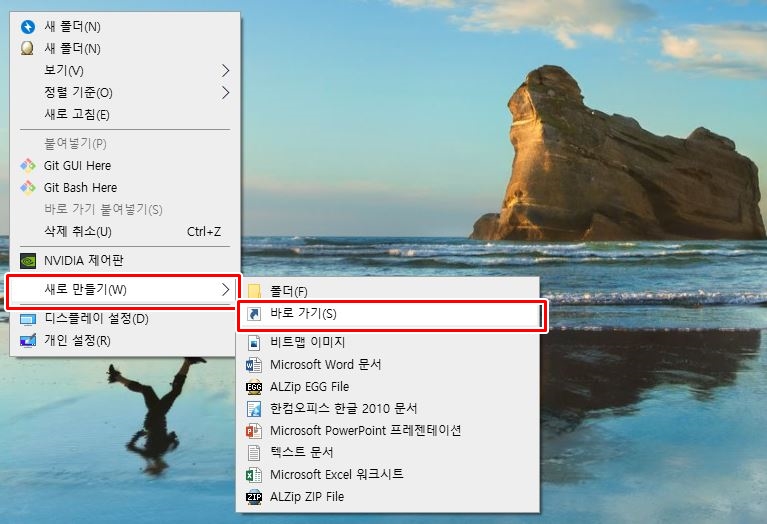The height and width of the screenshot is (524, 767).
Task: Choose 붙여넣기(P) in the context menu
Action: point(125,143)
